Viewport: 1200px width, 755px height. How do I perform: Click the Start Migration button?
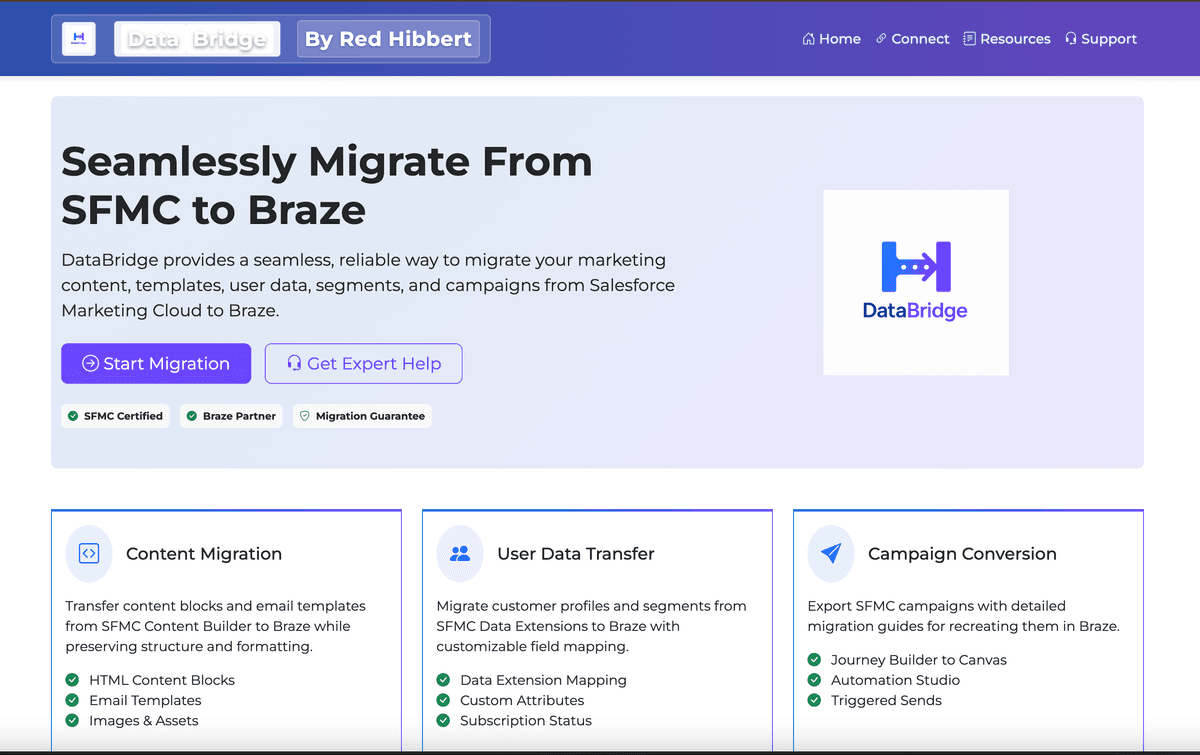pos(156,364)
